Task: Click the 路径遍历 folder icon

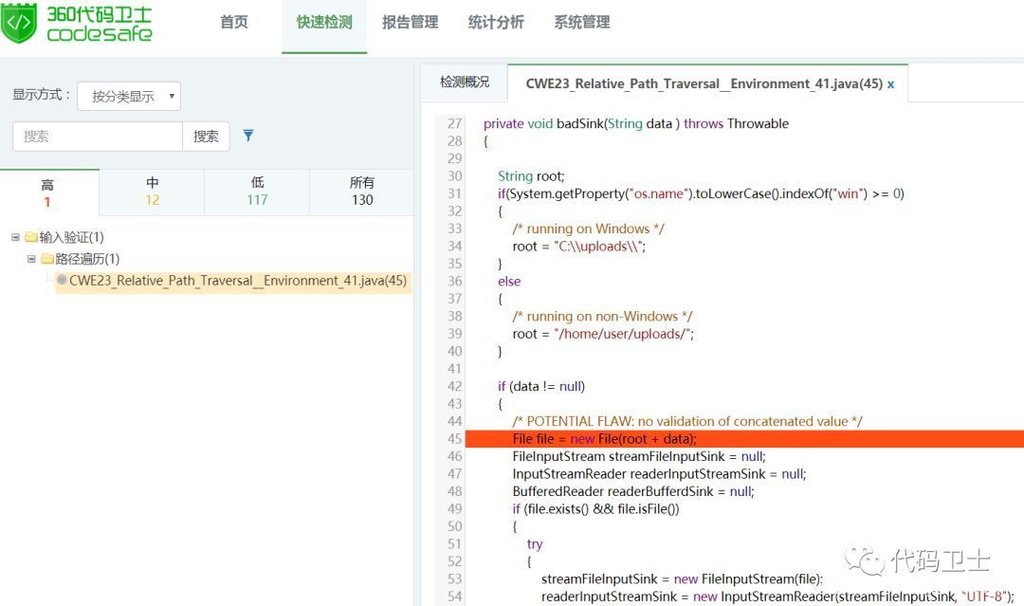Action: pyautogui.click(x=47, y=259)
